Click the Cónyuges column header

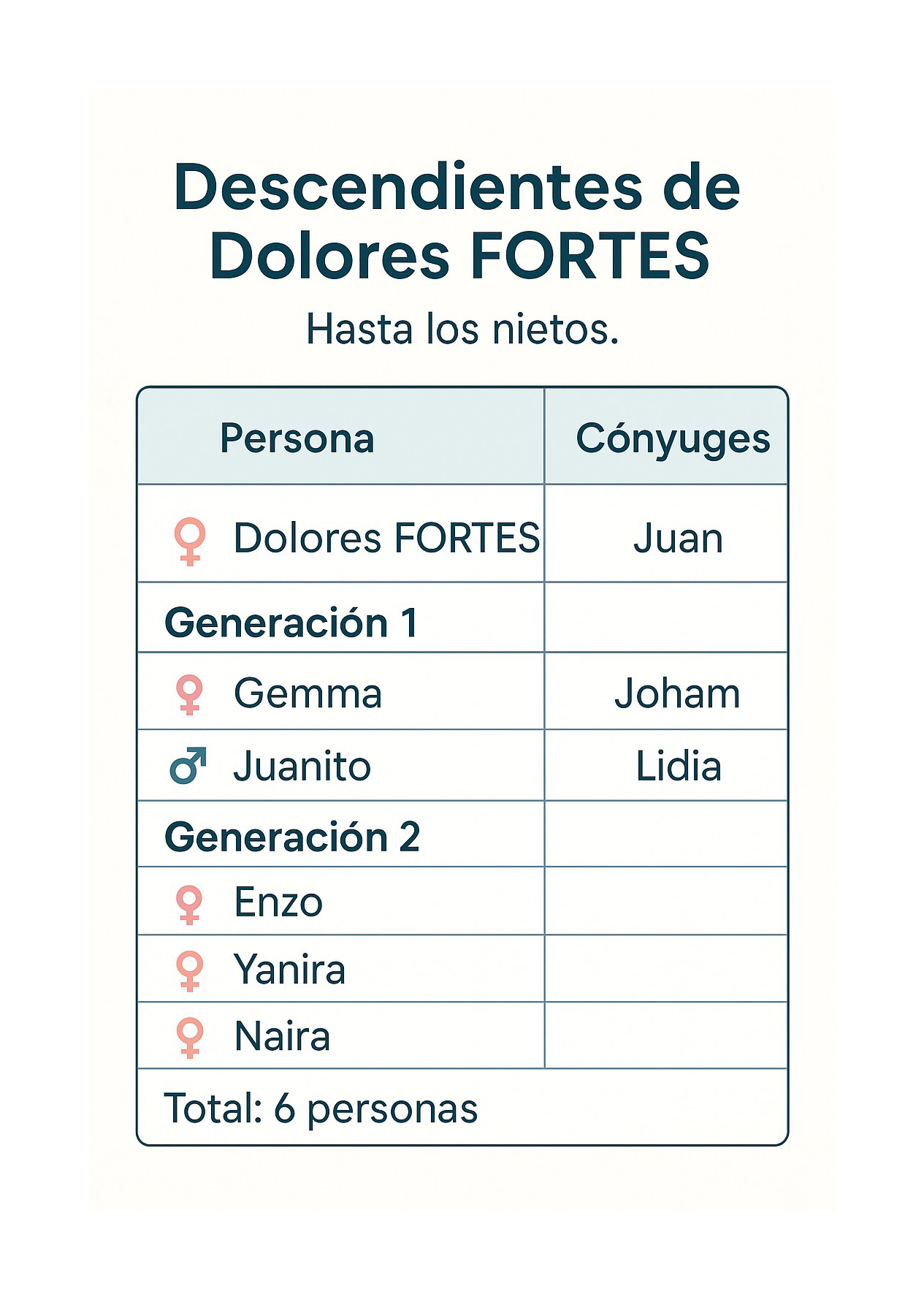(x=673, y=439)
